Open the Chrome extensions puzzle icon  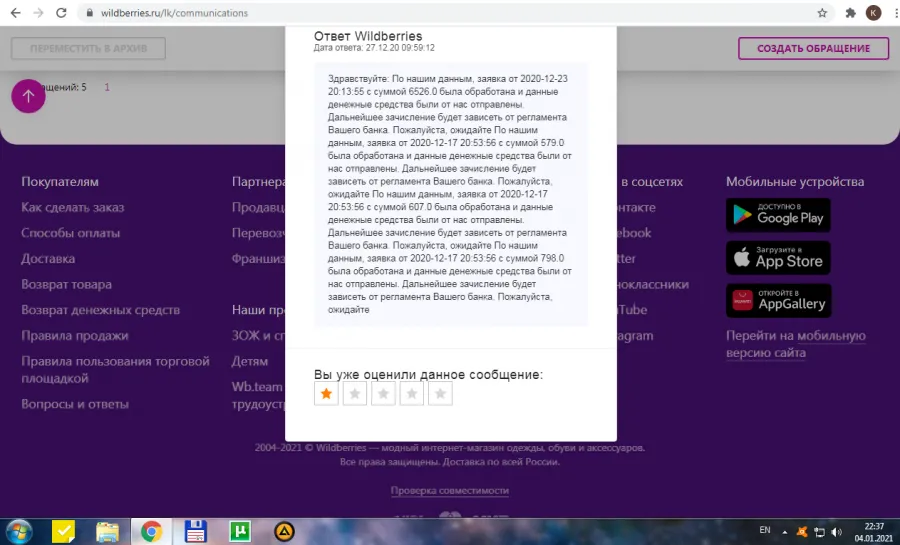point(851,13)
